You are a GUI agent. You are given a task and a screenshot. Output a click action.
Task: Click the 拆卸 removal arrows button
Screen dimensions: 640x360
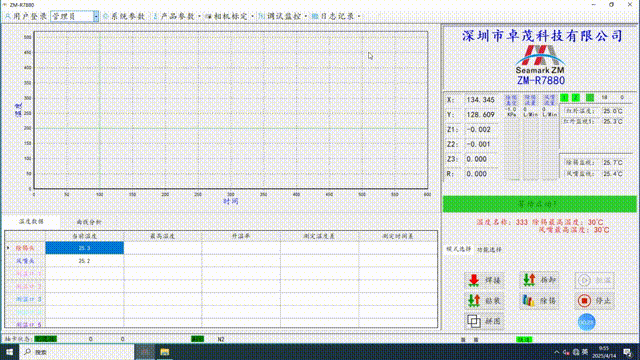coord(540,280)
